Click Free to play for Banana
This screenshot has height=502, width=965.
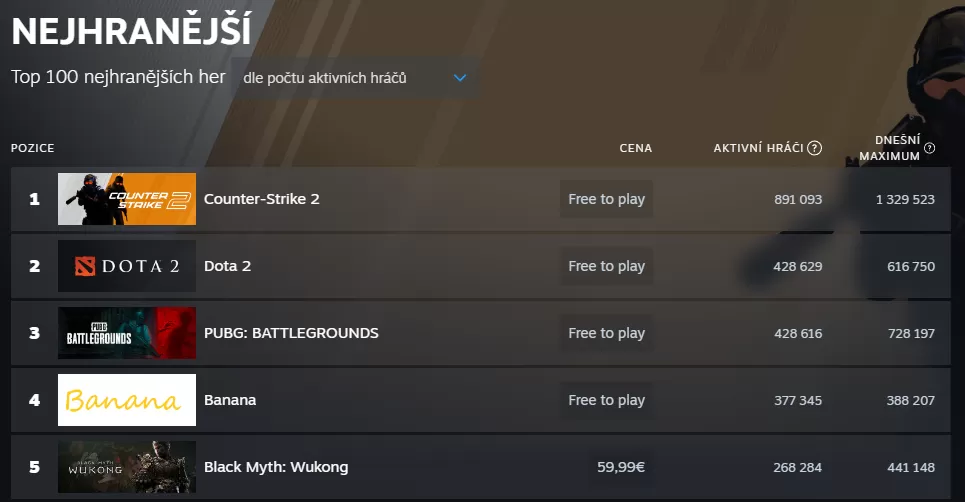point(606,400)
